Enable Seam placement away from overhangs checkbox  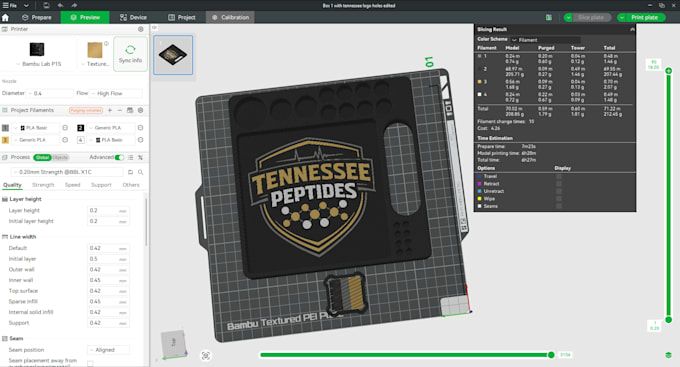coord(90,364)
